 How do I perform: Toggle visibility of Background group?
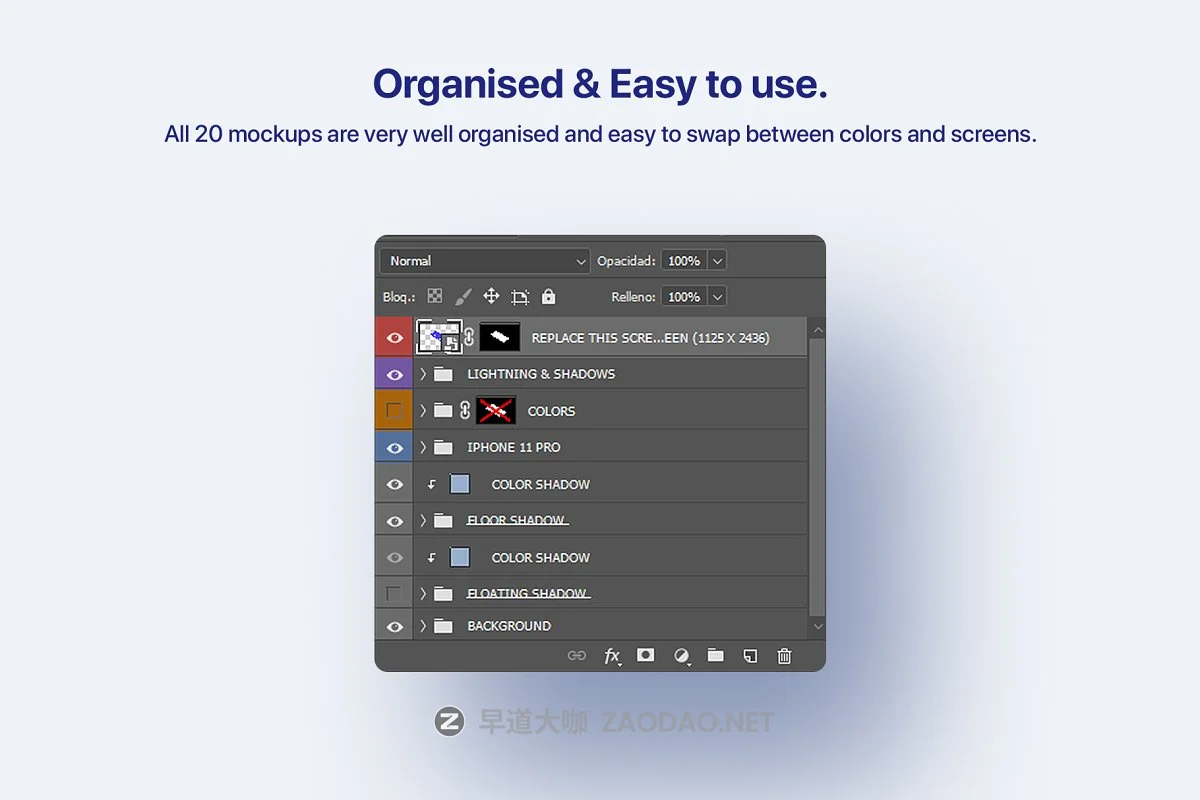click(394, 627)
